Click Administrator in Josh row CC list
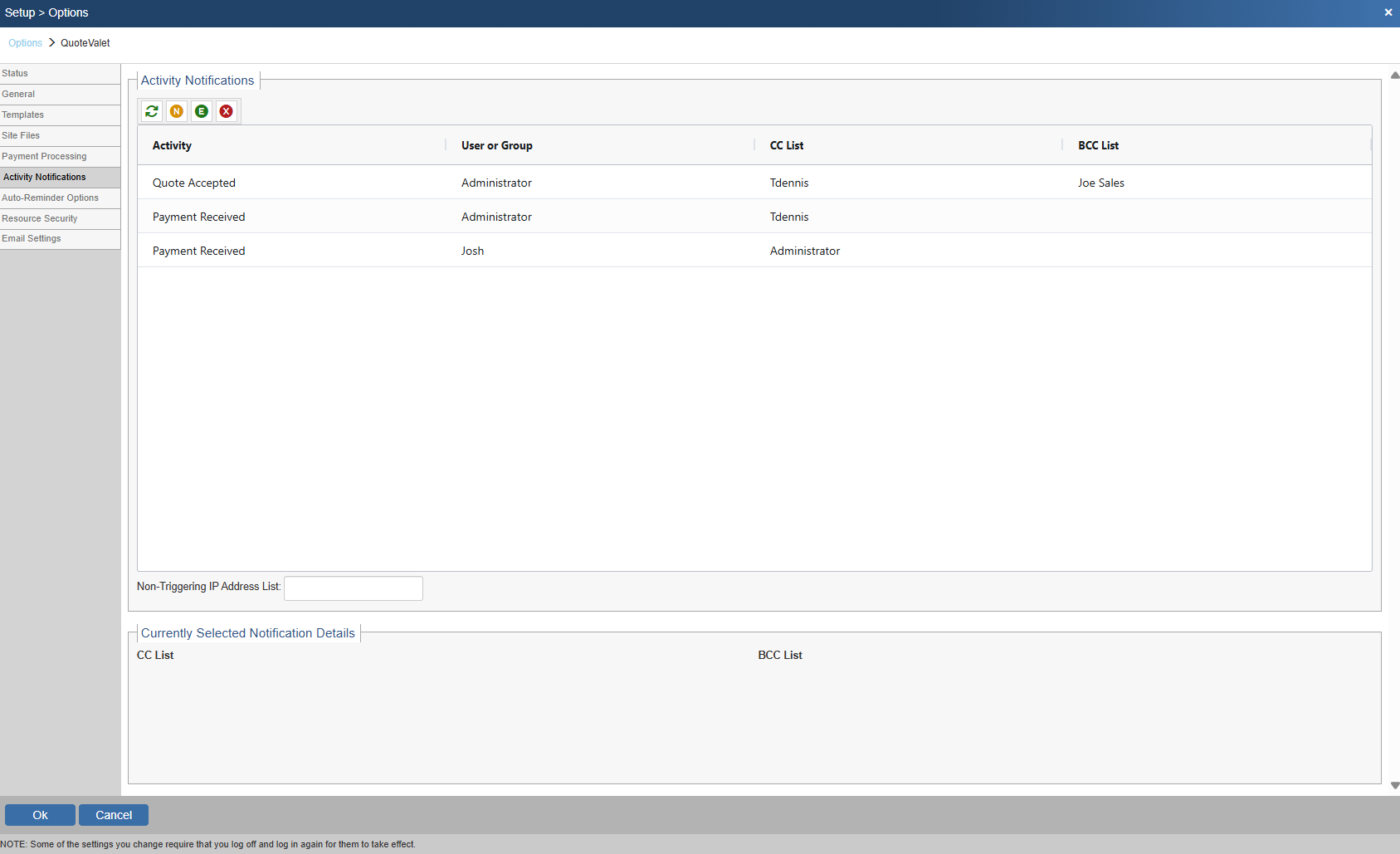1400x854 pixels. (x=805, y=251)
